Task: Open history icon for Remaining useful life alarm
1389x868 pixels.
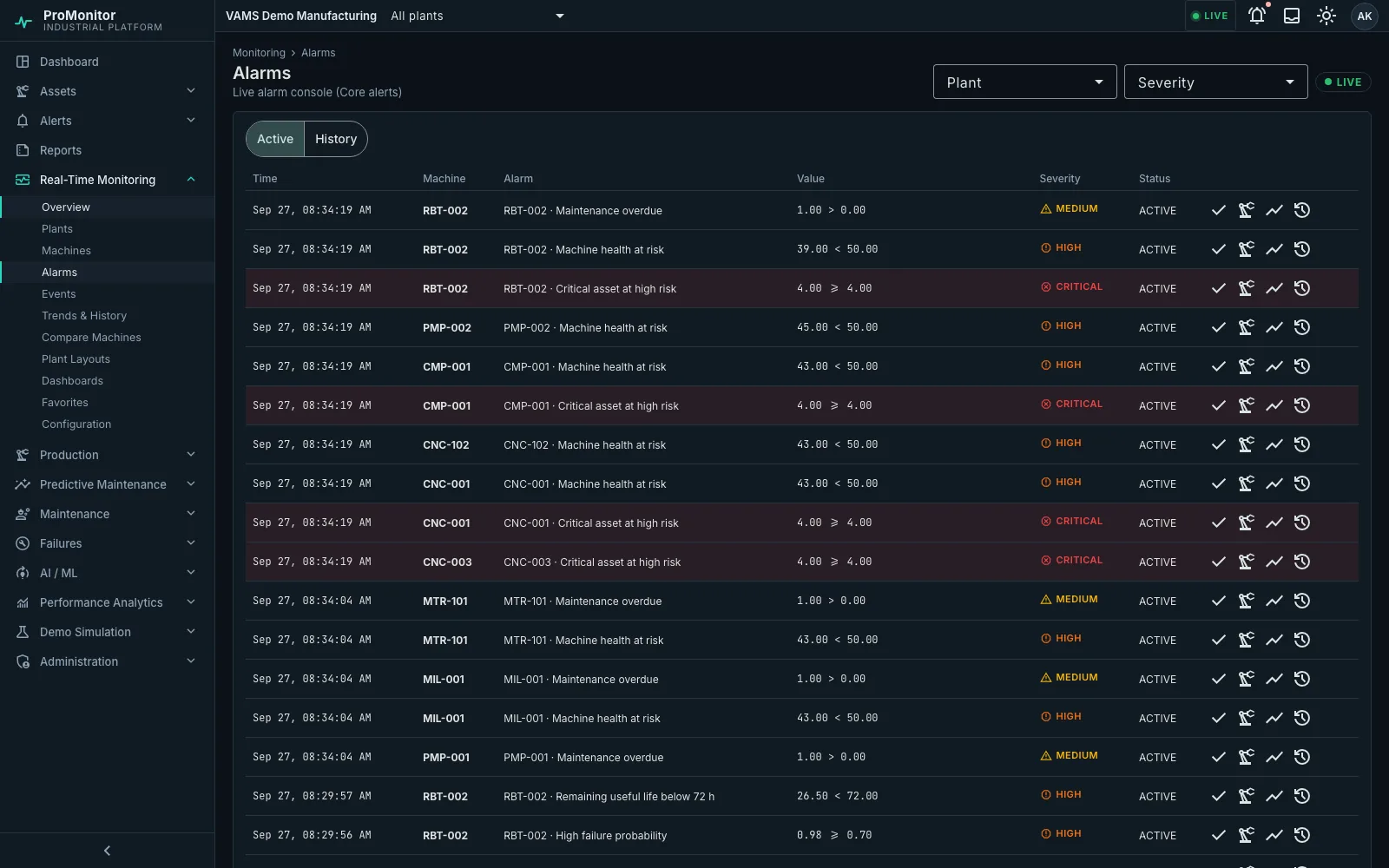Action: (1302, 796)
